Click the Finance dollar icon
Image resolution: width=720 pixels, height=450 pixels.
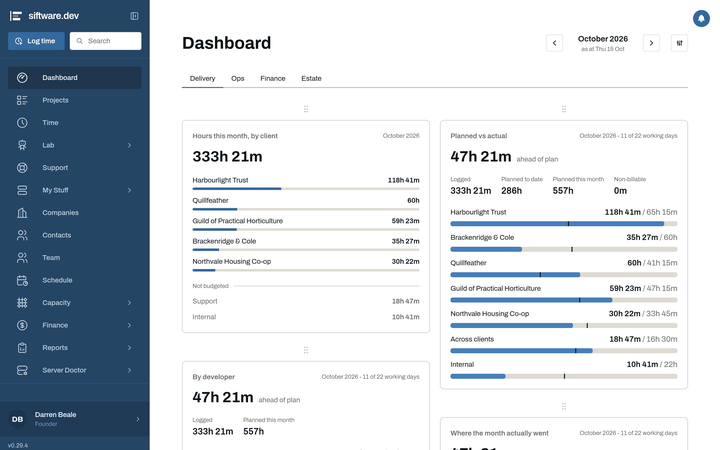tap(22, 325)
